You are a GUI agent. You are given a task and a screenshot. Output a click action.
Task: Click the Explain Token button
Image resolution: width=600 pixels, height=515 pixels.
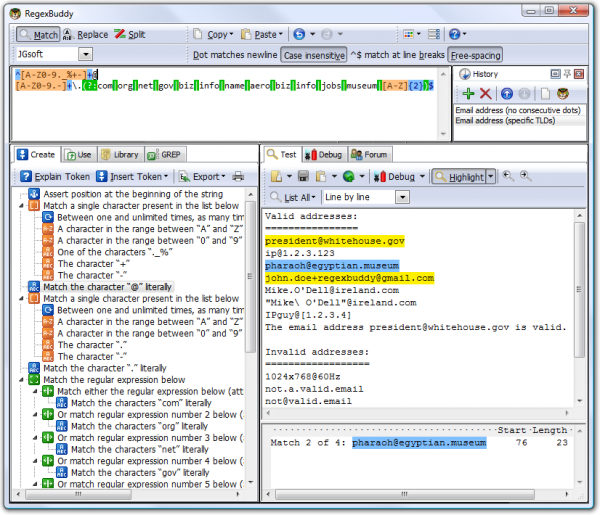point(56,176)
